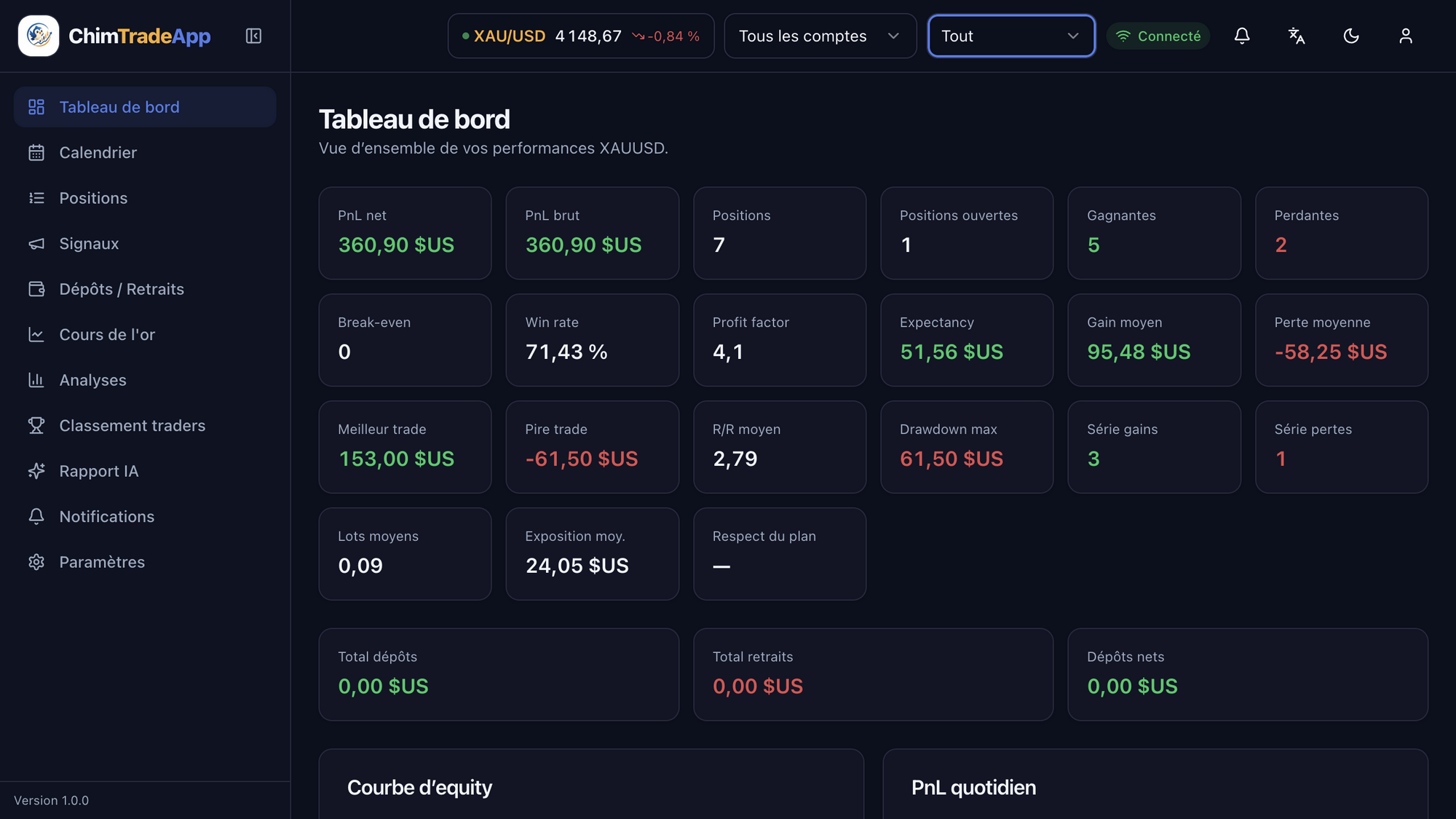Click the Perte moyenne value -58,25 $US
This screenshot has width=1456, height=819.
coord(1331,352)
